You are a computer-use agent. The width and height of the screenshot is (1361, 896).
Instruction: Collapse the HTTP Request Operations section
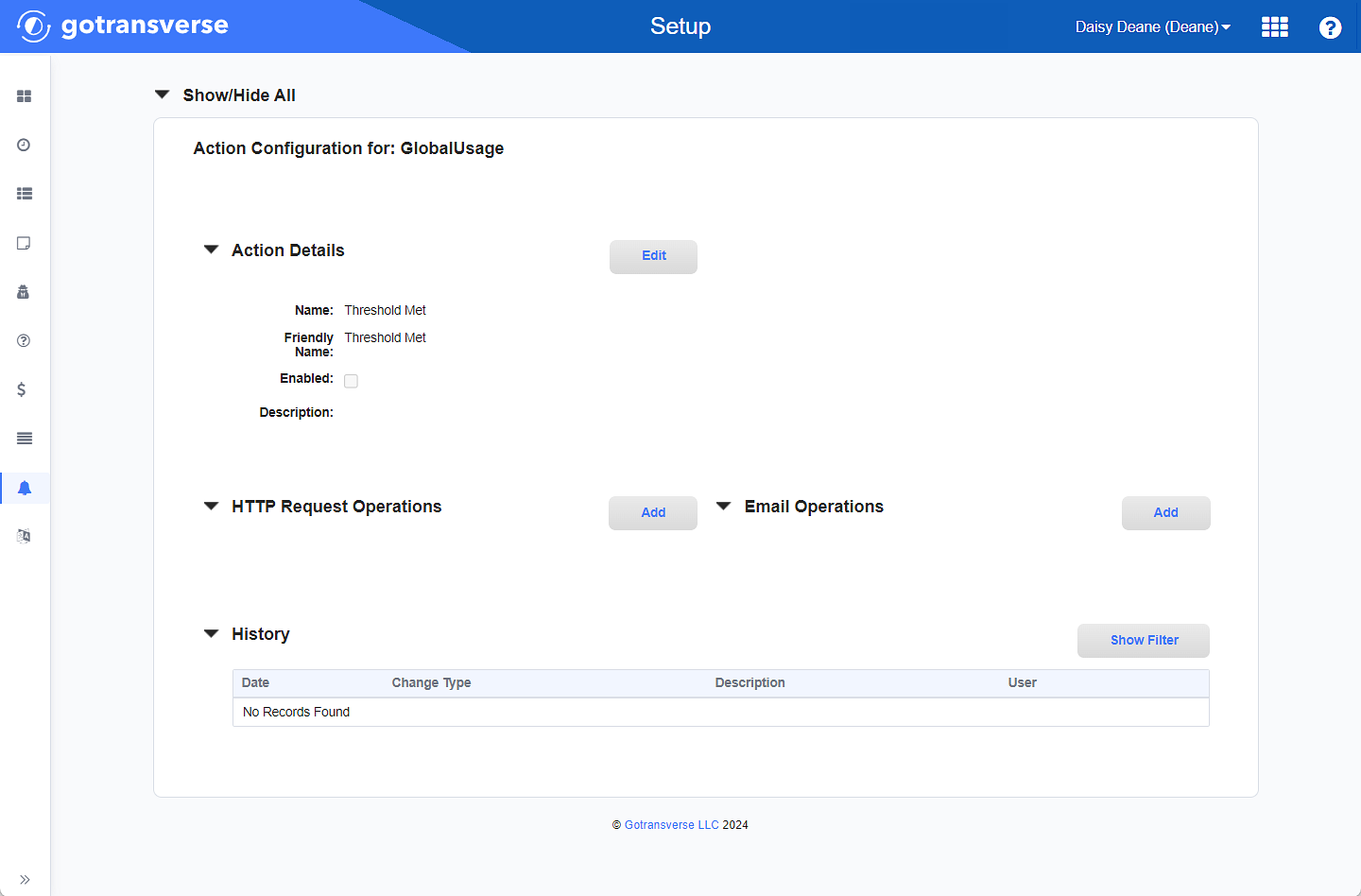click(x=212, y=506)
